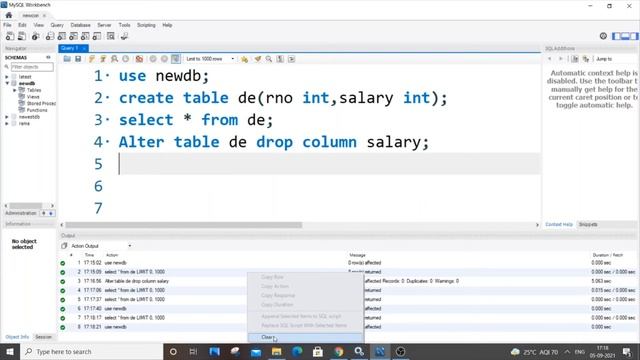Image resolution: width=640 pixels, height=360 pixels.
Task: Click the back arrow in SQL Additions
Action: click(549, 59)
